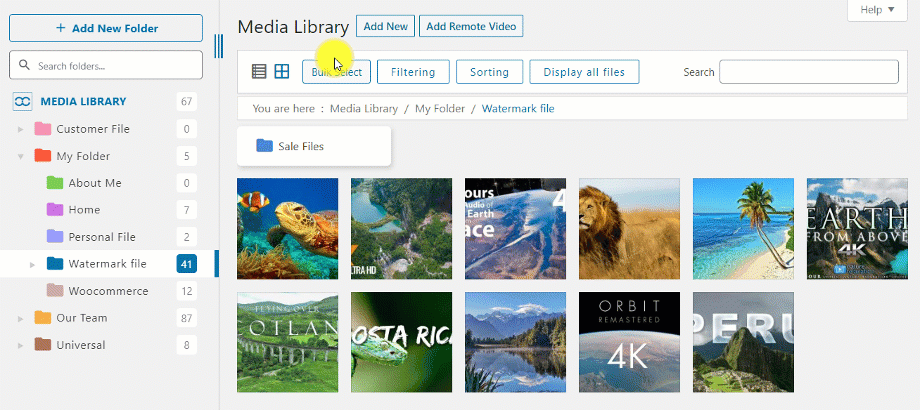Click the media Search input field
The height and width of the screenshot is (410, 920).
tap(808, 72)
